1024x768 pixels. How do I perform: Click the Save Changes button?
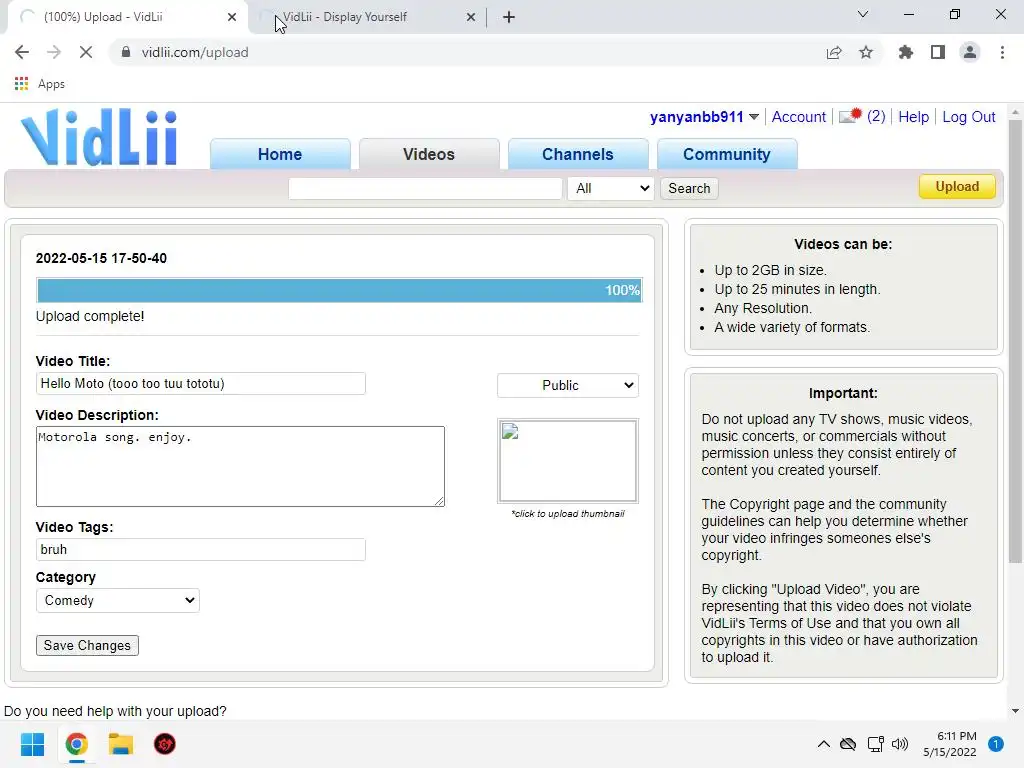87,645
